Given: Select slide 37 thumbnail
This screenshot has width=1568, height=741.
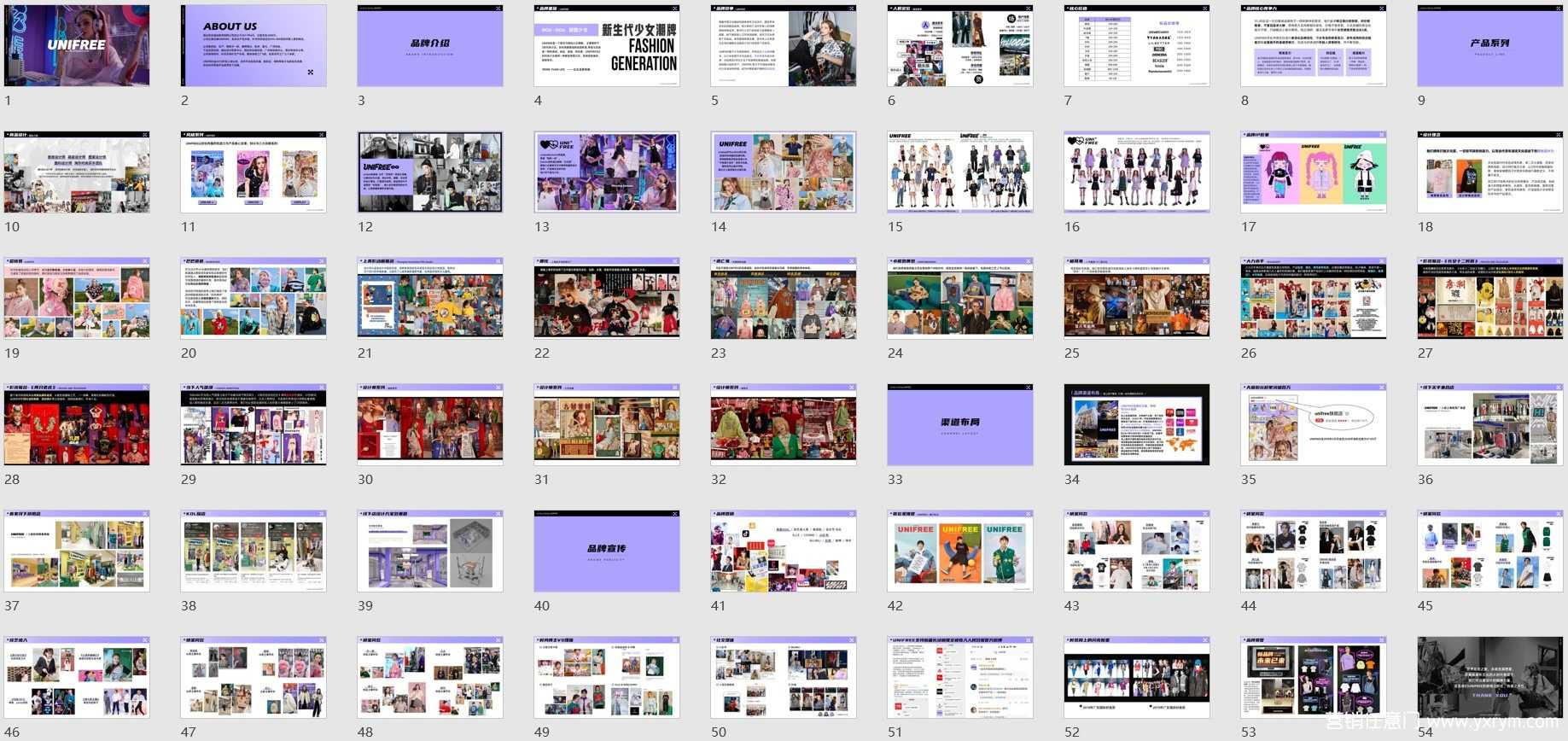Looking at the screenshot, I should coord(77,551).
